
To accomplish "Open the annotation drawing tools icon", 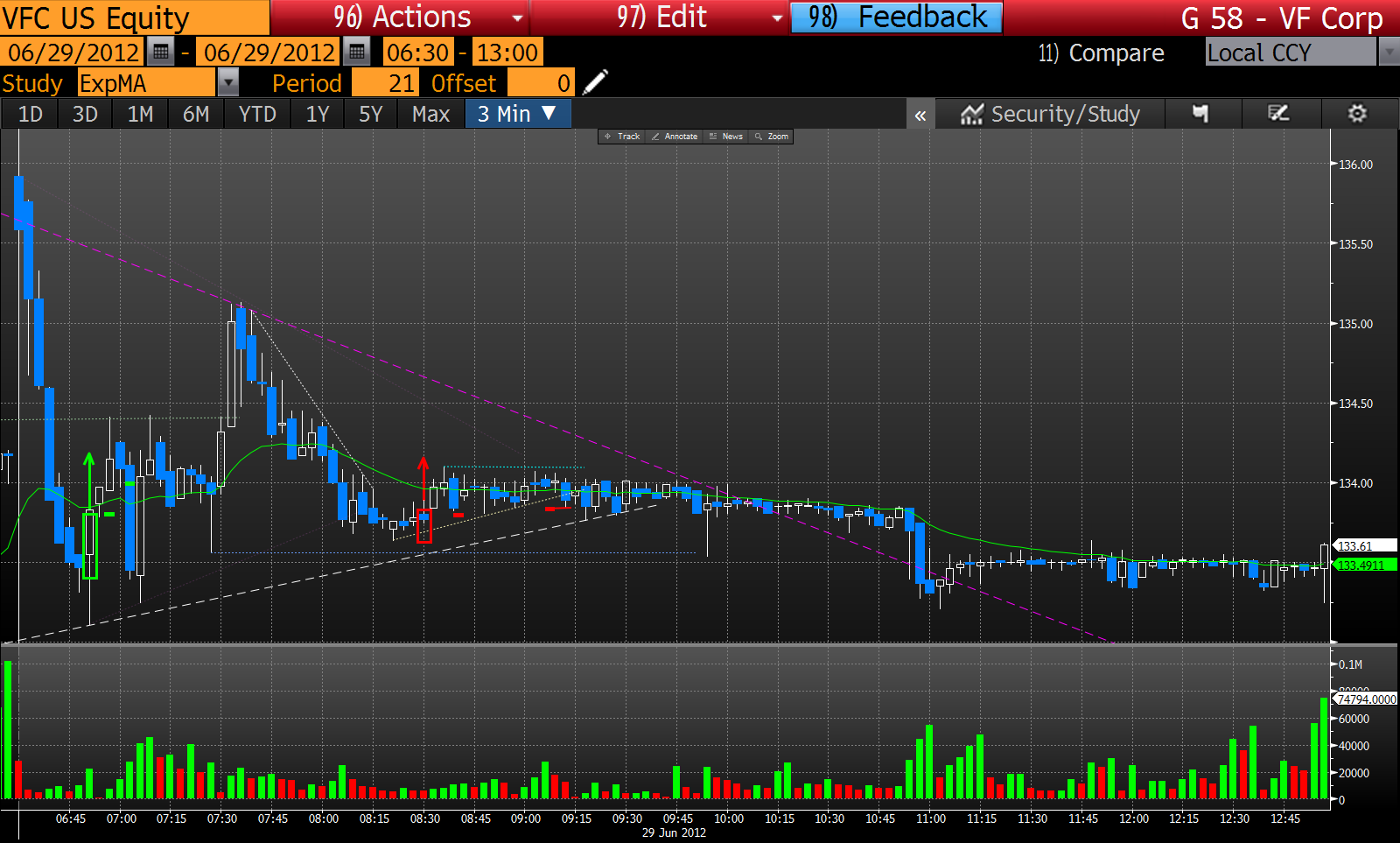I will coord(1278,114).
